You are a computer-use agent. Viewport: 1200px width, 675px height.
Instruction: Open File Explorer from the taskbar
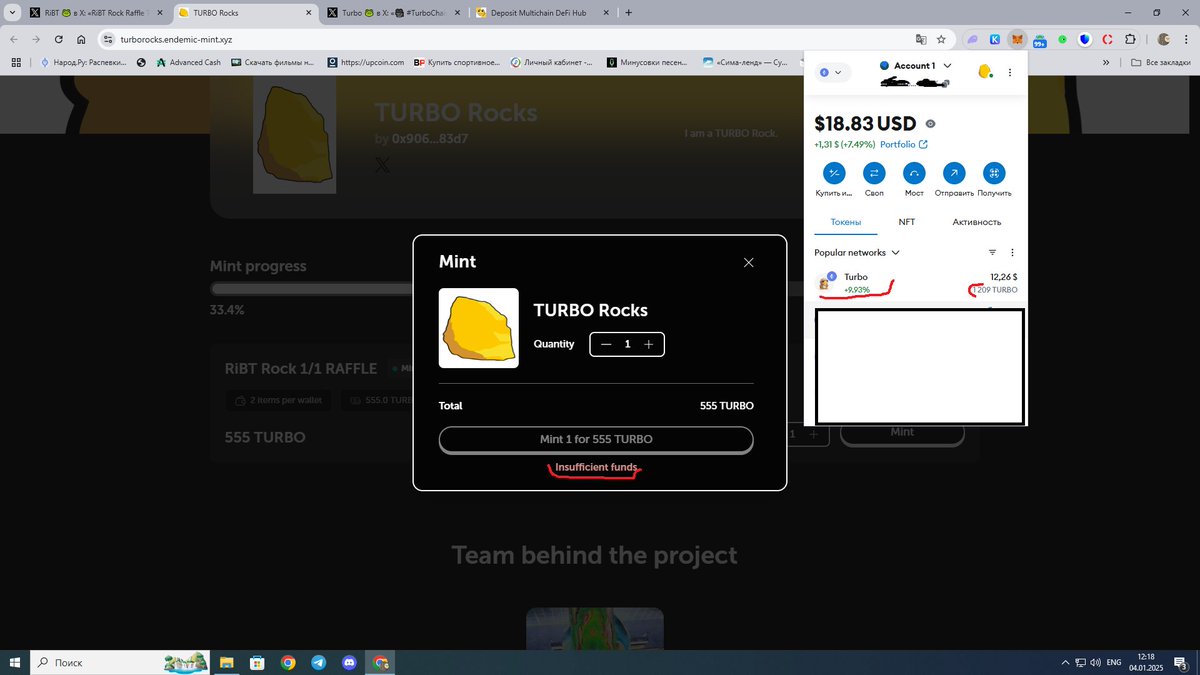(226, 662)
